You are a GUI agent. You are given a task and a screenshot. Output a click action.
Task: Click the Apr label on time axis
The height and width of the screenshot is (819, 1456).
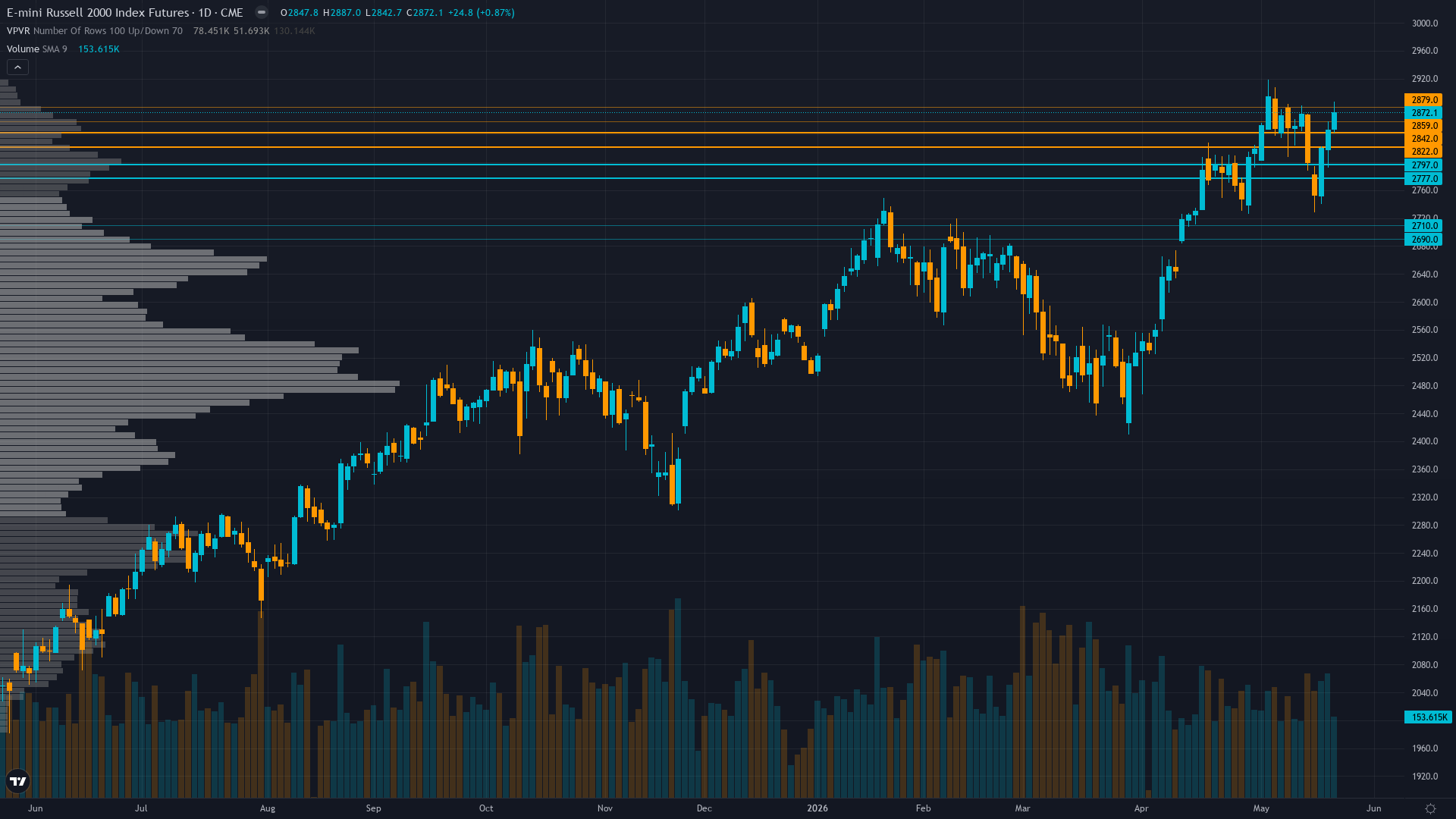(1141, 808)
